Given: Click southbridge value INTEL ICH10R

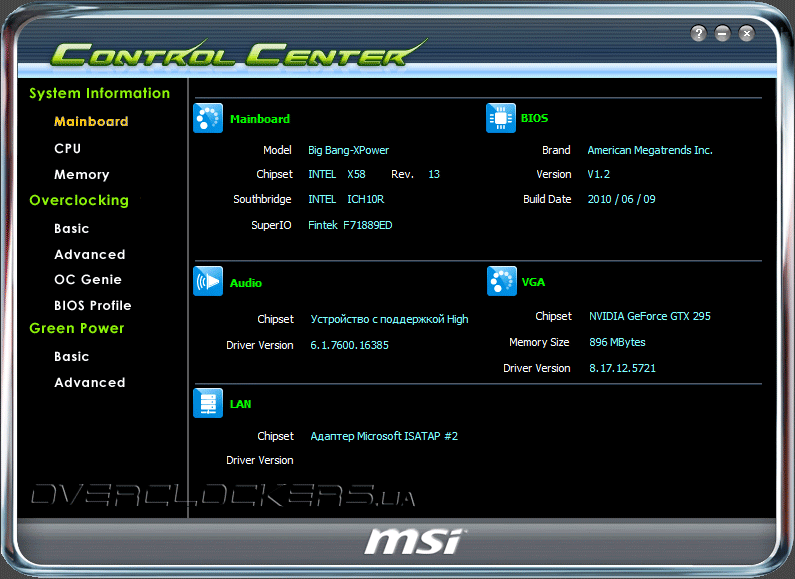Looking at the screenshot, I should [x=346, y=199].
